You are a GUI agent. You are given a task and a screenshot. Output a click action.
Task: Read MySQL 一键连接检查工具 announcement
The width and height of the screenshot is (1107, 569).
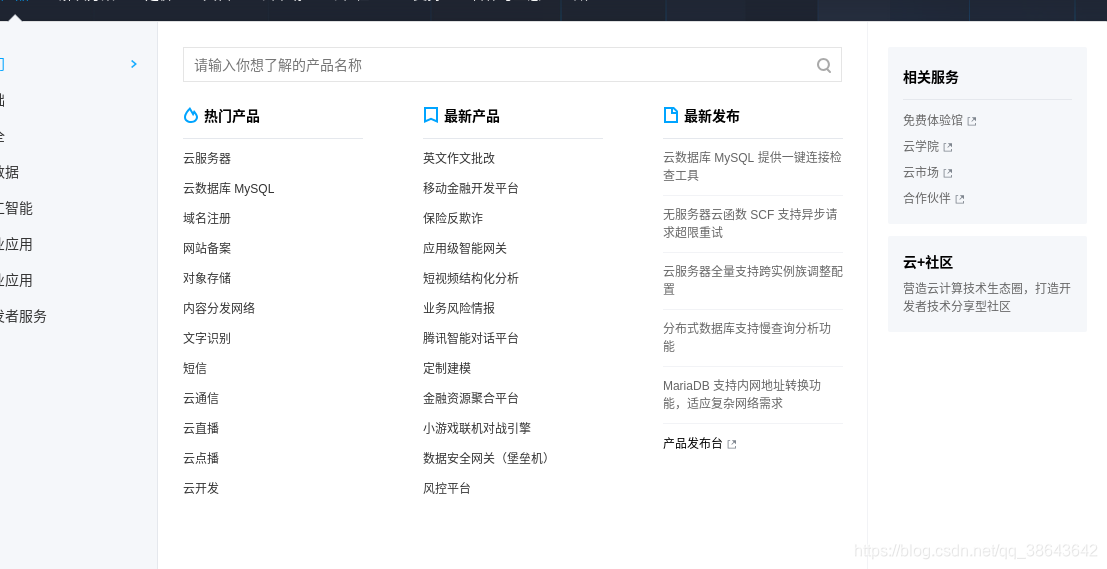click(x=752, y=167)
